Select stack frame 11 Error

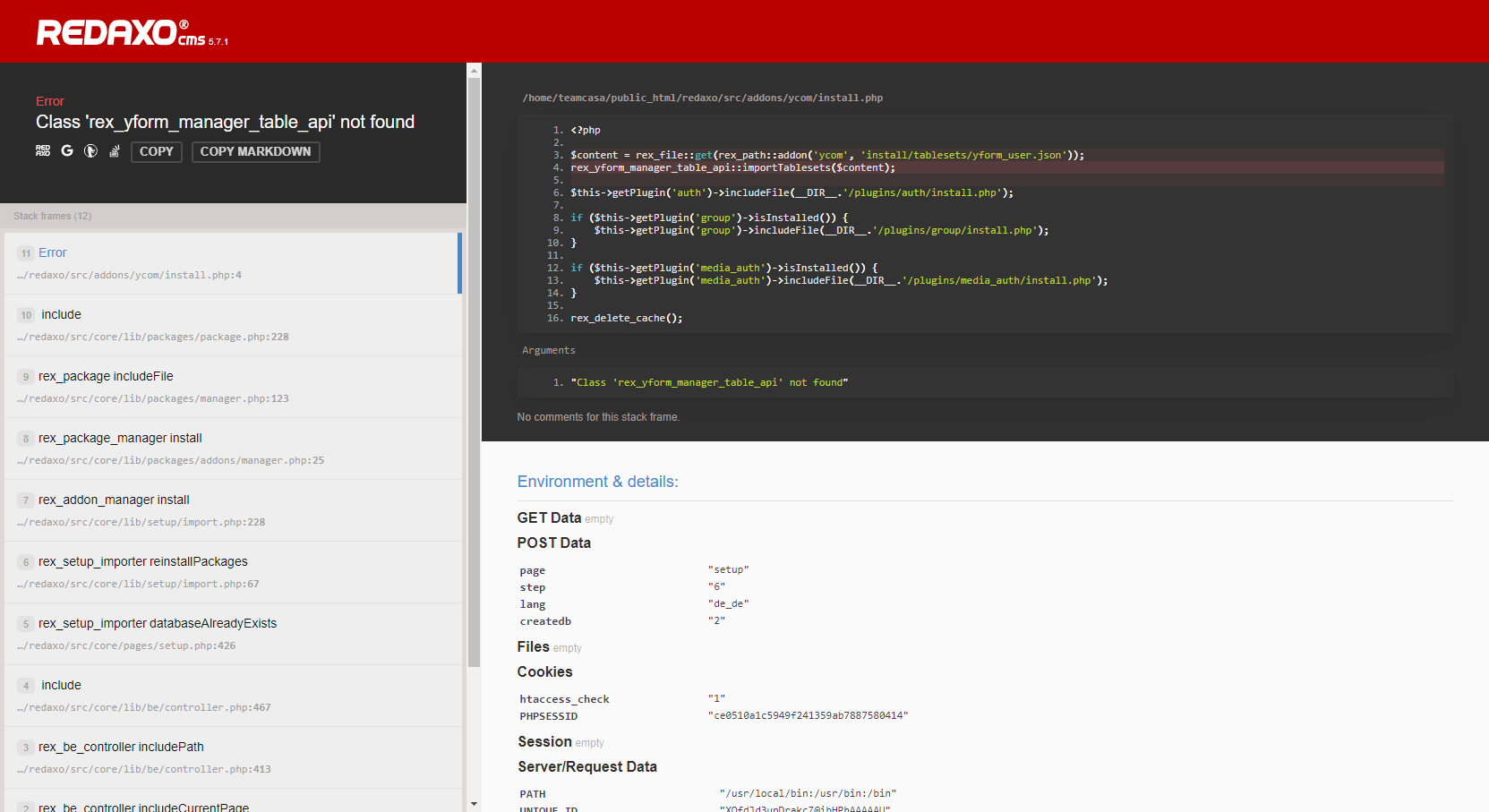coord(231,263)
